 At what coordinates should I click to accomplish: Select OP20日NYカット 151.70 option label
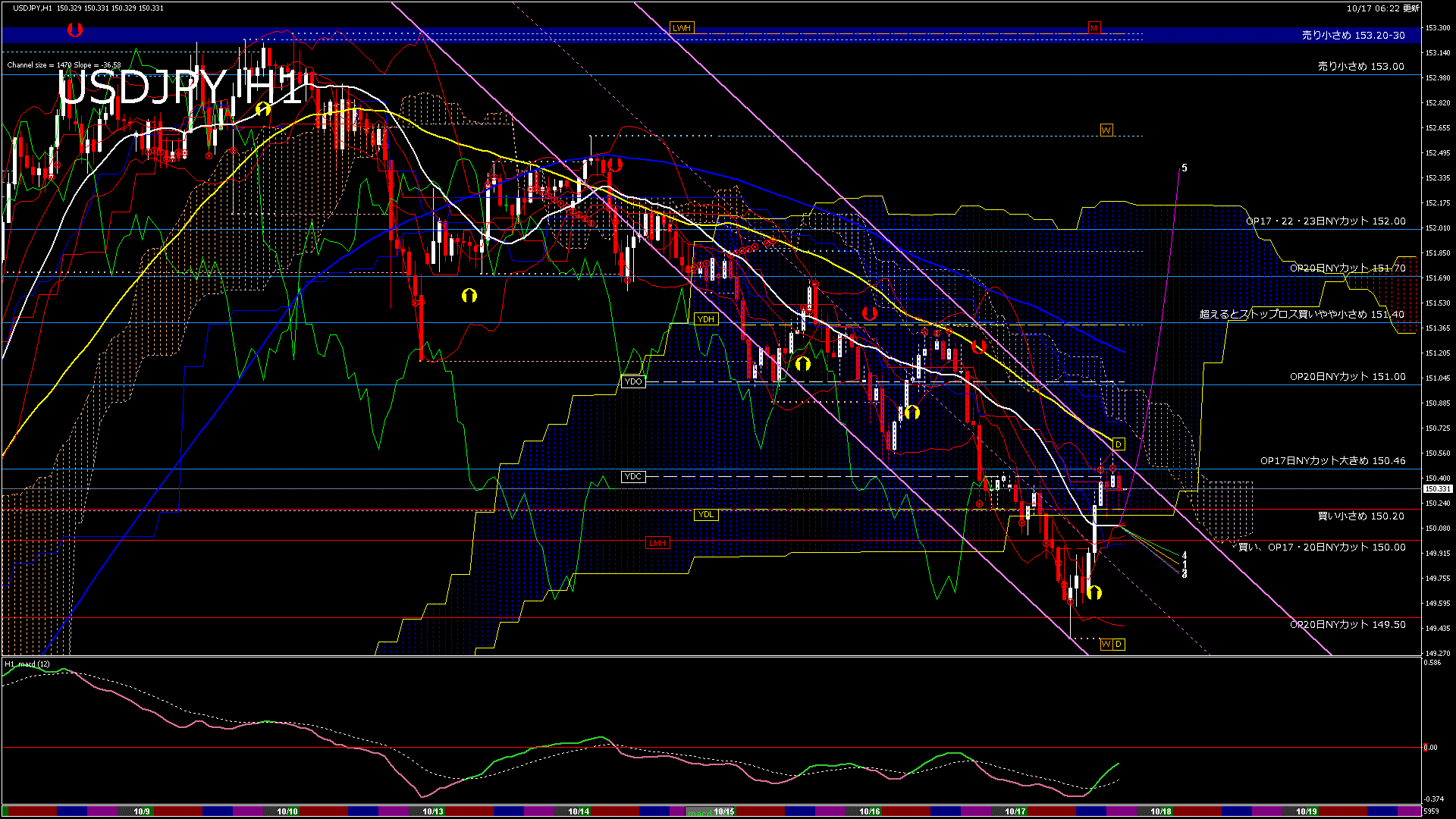point(1347,268)
